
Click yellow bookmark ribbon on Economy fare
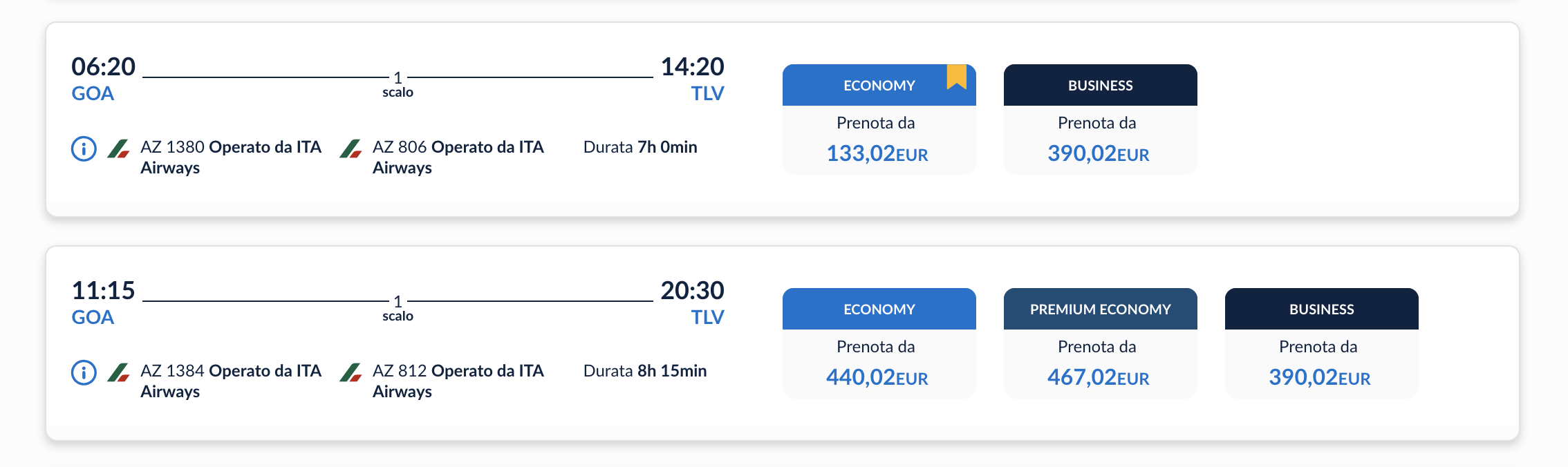[957, 77]
